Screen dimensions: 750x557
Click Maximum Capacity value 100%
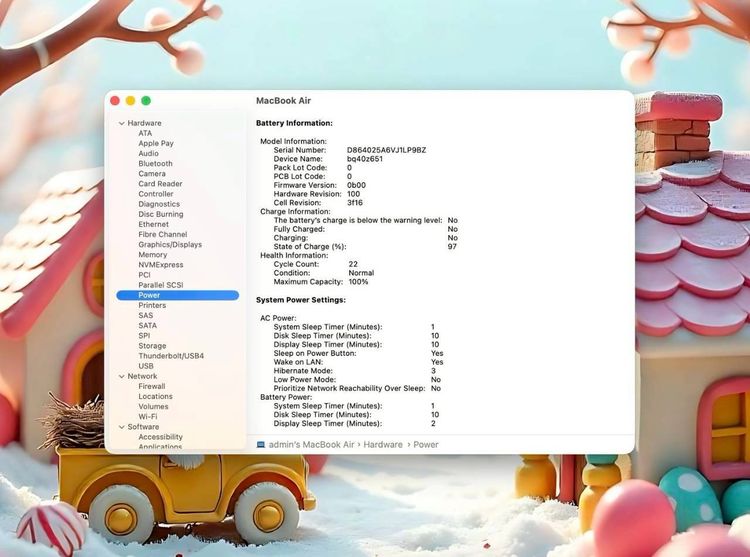[x=358, y=282]
